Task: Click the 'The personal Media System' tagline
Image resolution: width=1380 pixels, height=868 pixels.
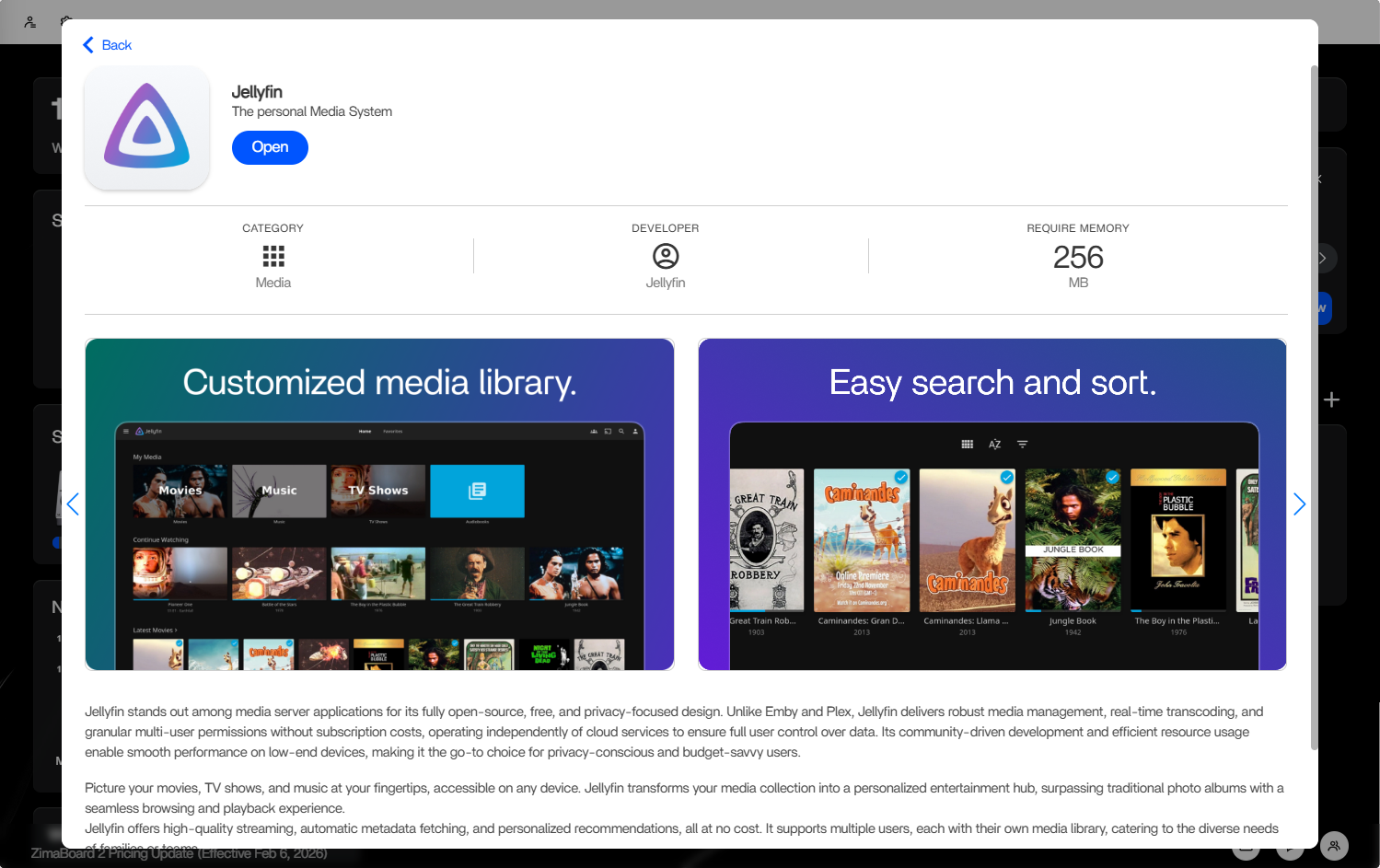Action: pyautogui.click(x=312, y=111)
